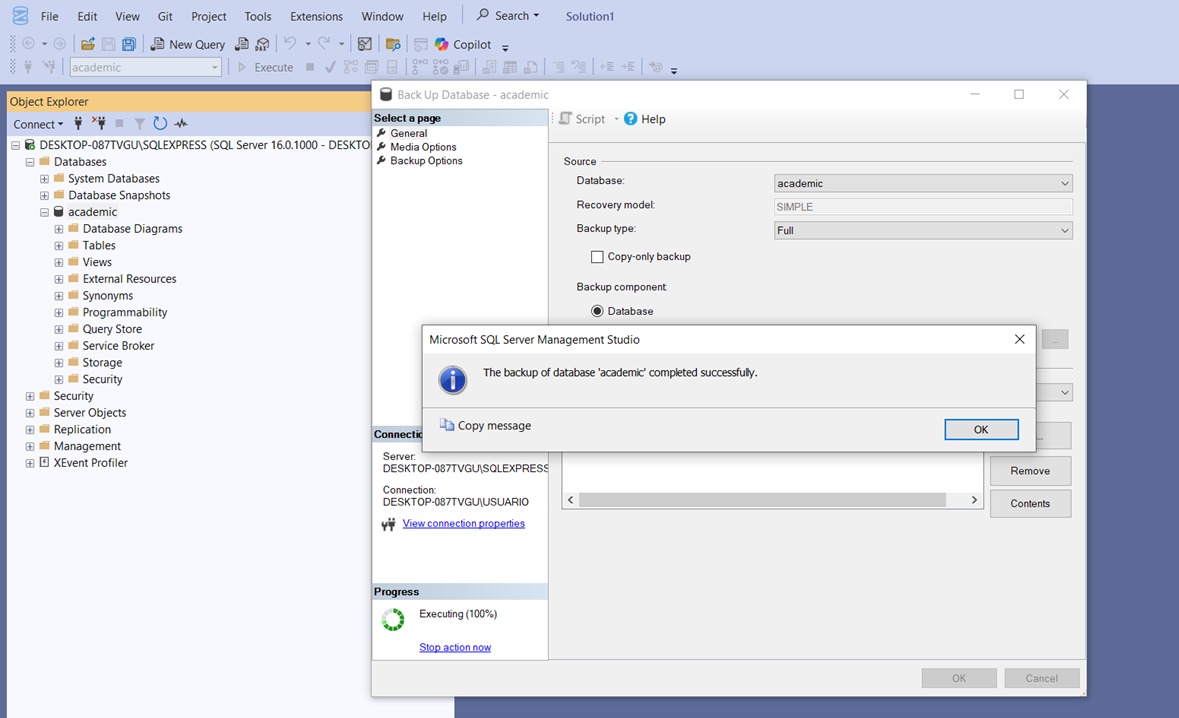
Task: Click the New Query toolbar button
Action: pos(187,44)
